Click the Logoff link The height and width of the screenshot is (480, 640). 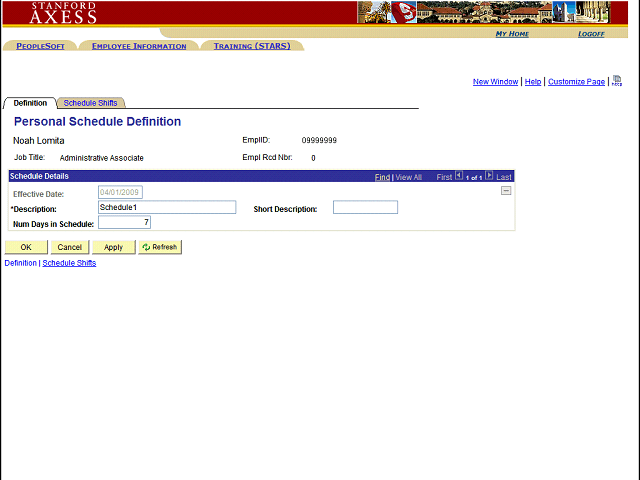pos(591,34)
